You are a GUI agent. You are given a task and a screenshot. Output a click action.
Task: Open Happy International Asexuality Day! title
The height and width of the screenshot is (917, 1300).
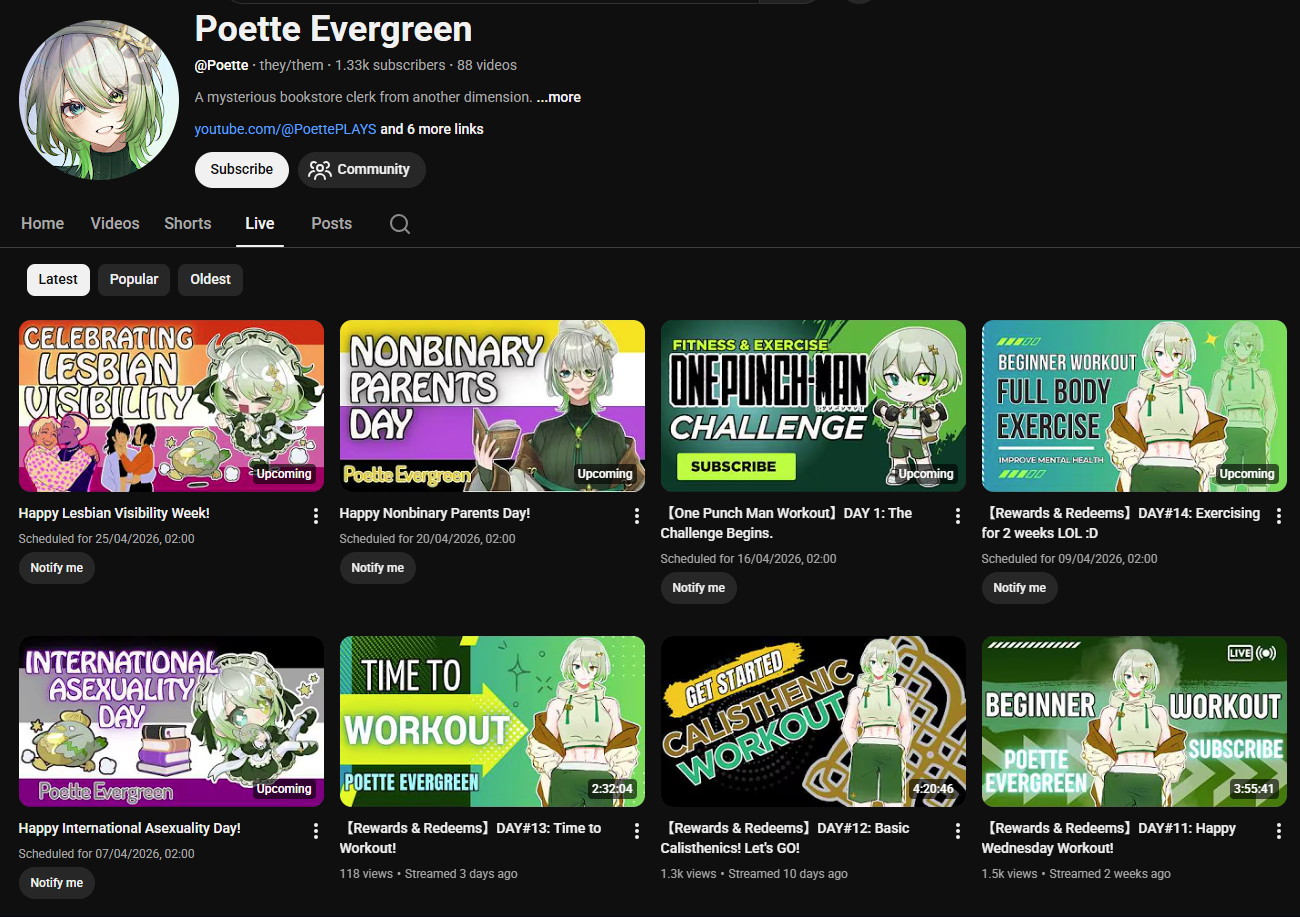pos(130,828)
